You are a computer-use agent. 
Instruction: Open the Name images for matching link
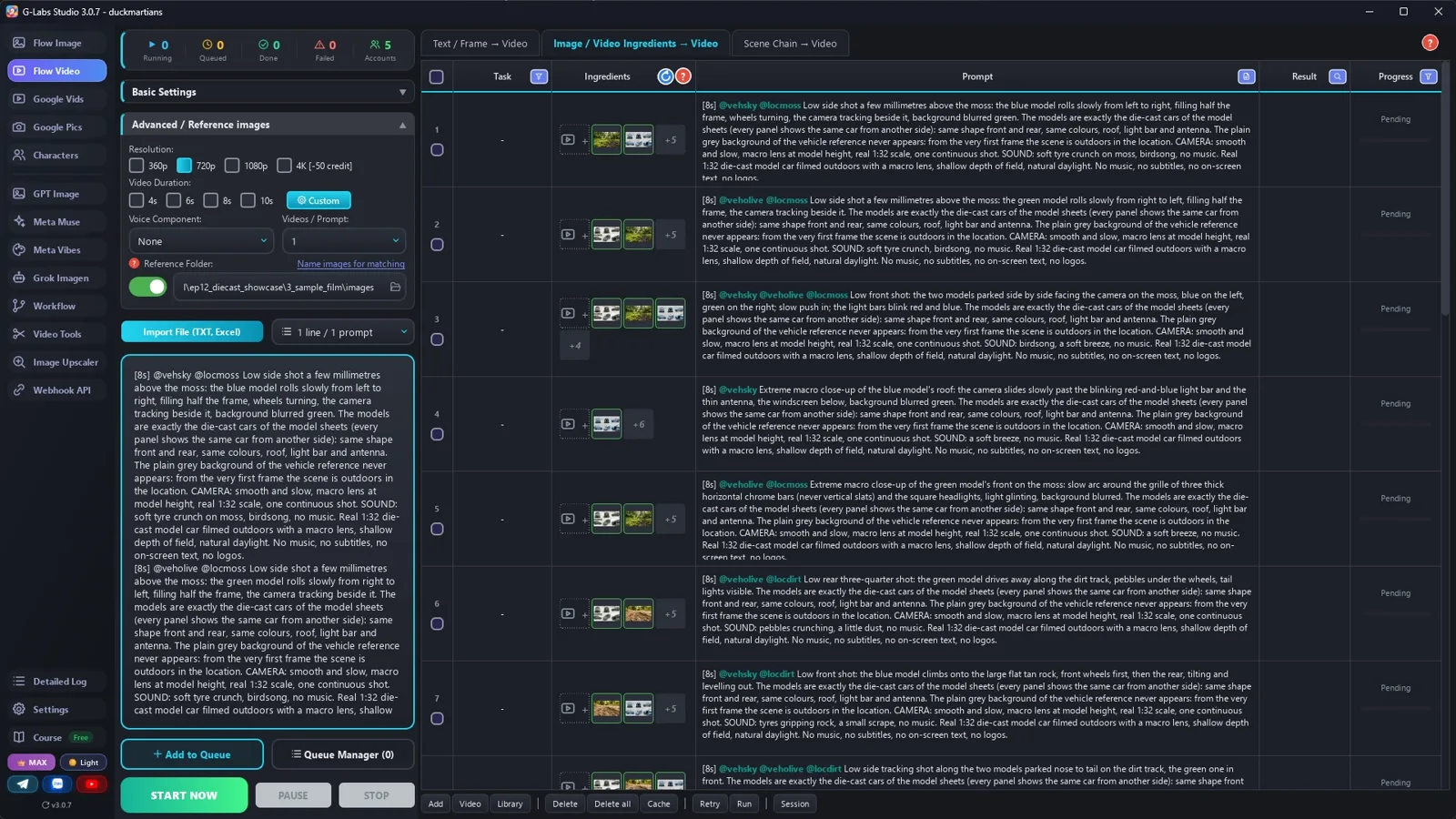point(350,264)
